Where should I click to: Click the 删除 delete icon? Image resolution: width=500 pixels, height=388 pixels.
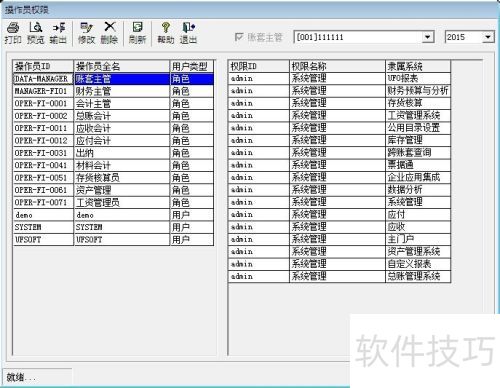point(109,33)
